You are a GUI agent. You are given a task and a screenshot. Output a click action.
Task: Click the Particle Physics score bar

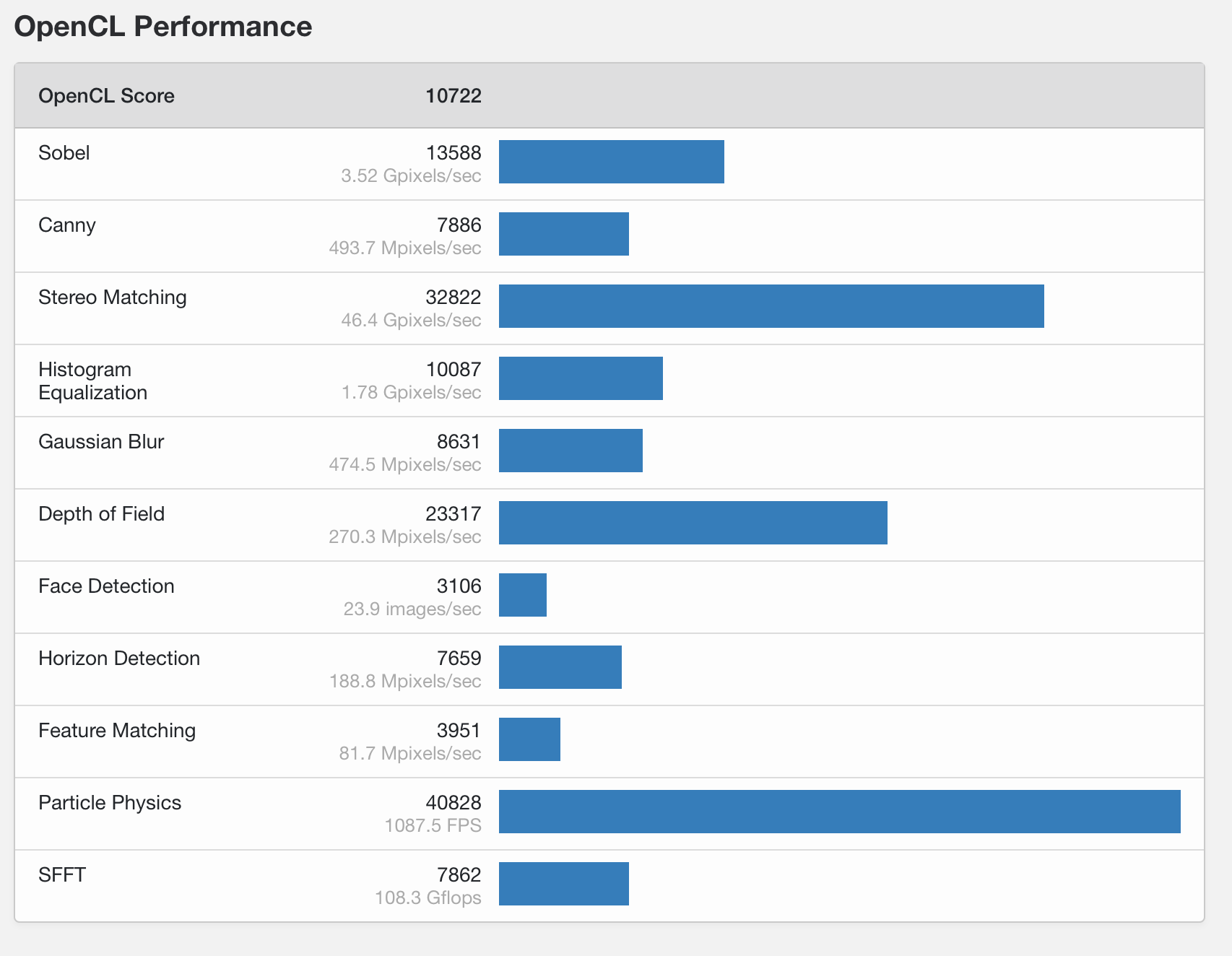coord(839,812)
